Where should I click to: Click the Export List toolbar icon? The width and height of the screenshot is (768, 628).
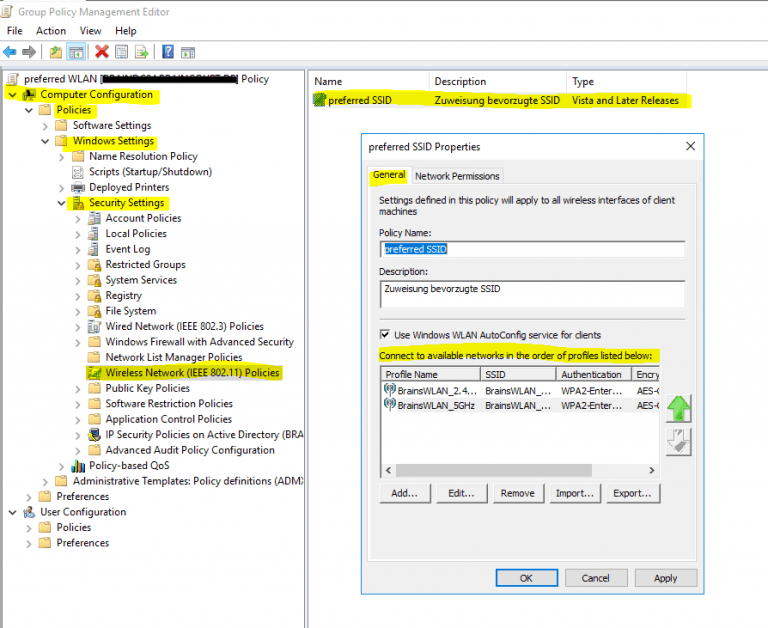(x=142, y=51)
